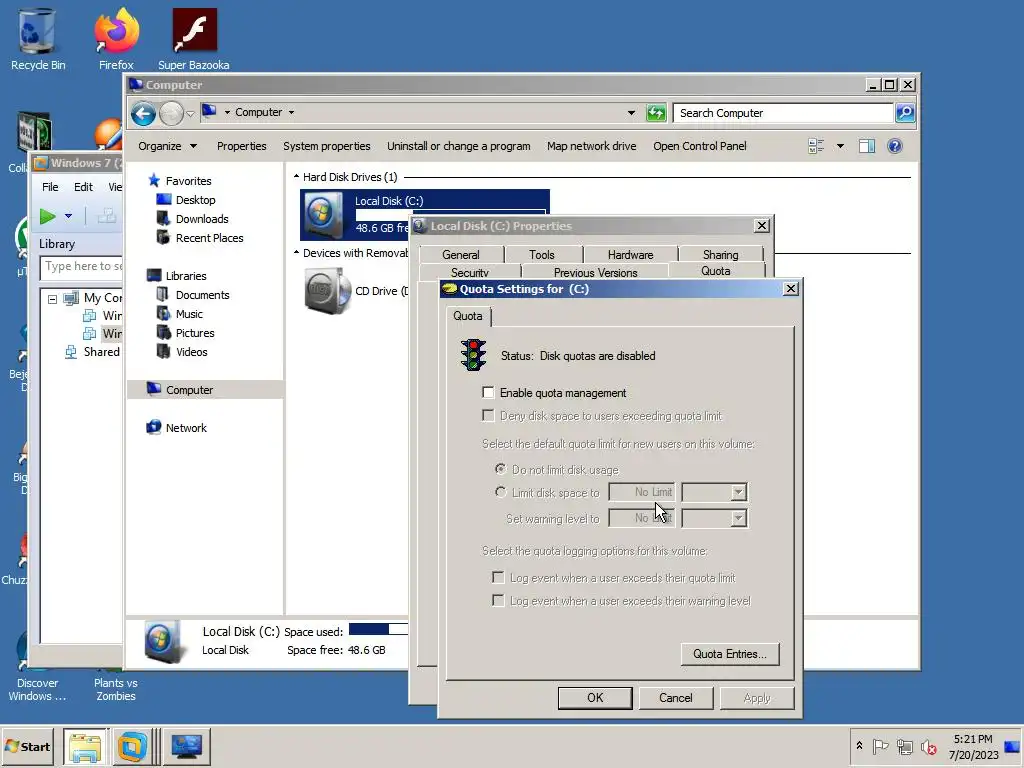Click the green Play icon in VirtualBox window

47,216
